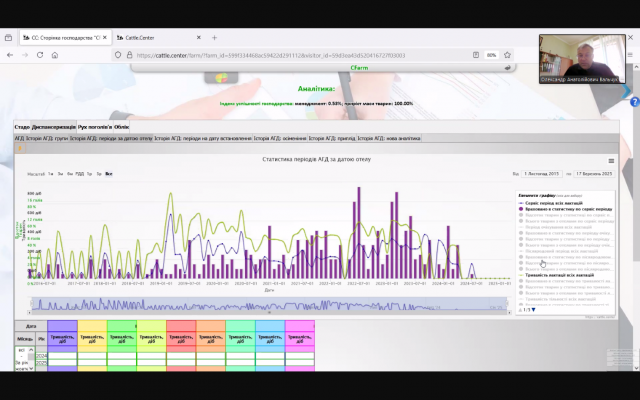This screenshot has width=640, height=400.
Task: Open the blue question mark help icon
Action: [x=635, y=102]
